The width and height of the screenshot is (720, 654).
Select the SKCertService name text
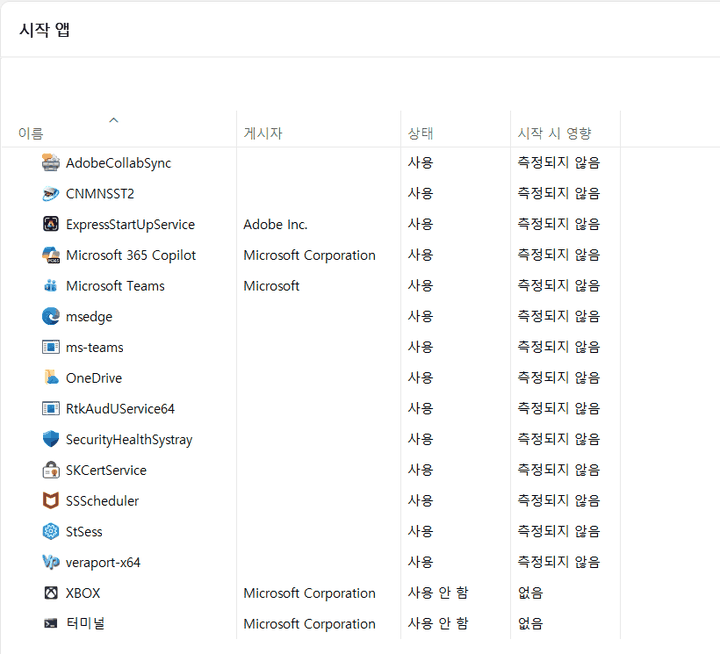coord(106,470)
